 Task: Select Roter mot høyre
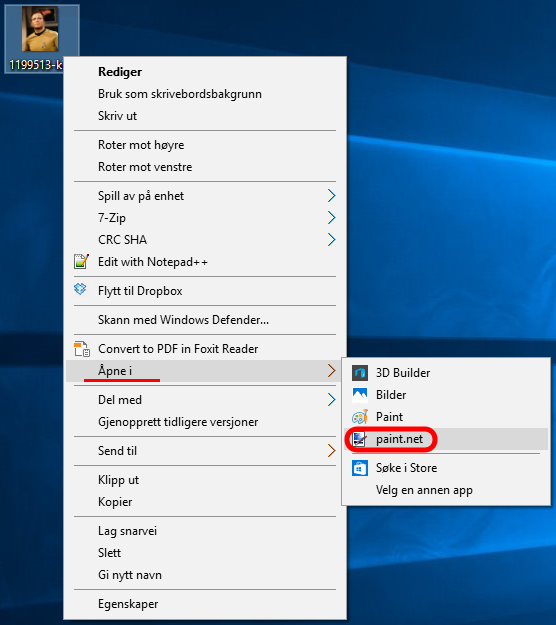click(141, 145)
